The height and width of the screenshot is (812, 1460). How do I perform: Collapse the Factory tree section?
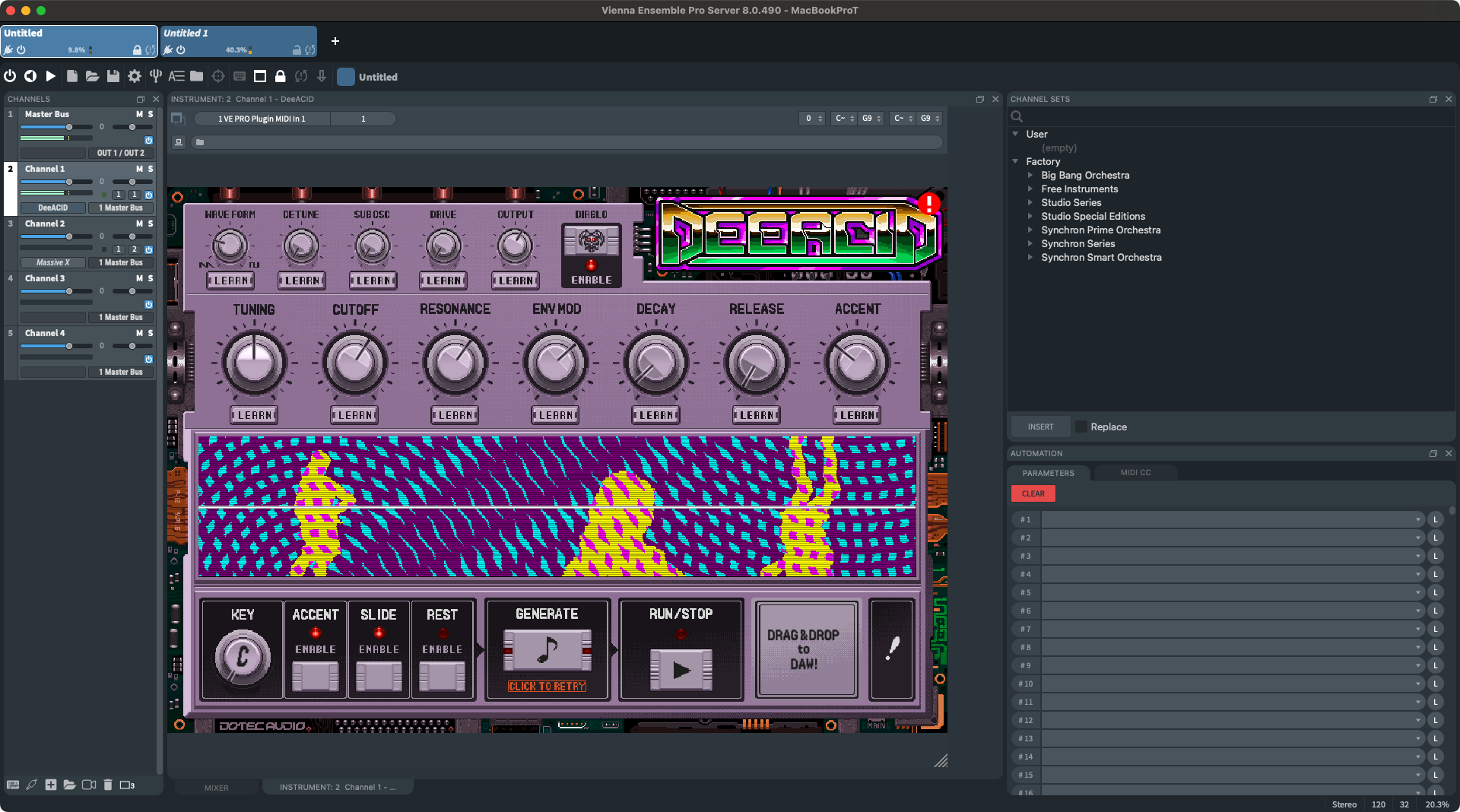(1015, 161)
